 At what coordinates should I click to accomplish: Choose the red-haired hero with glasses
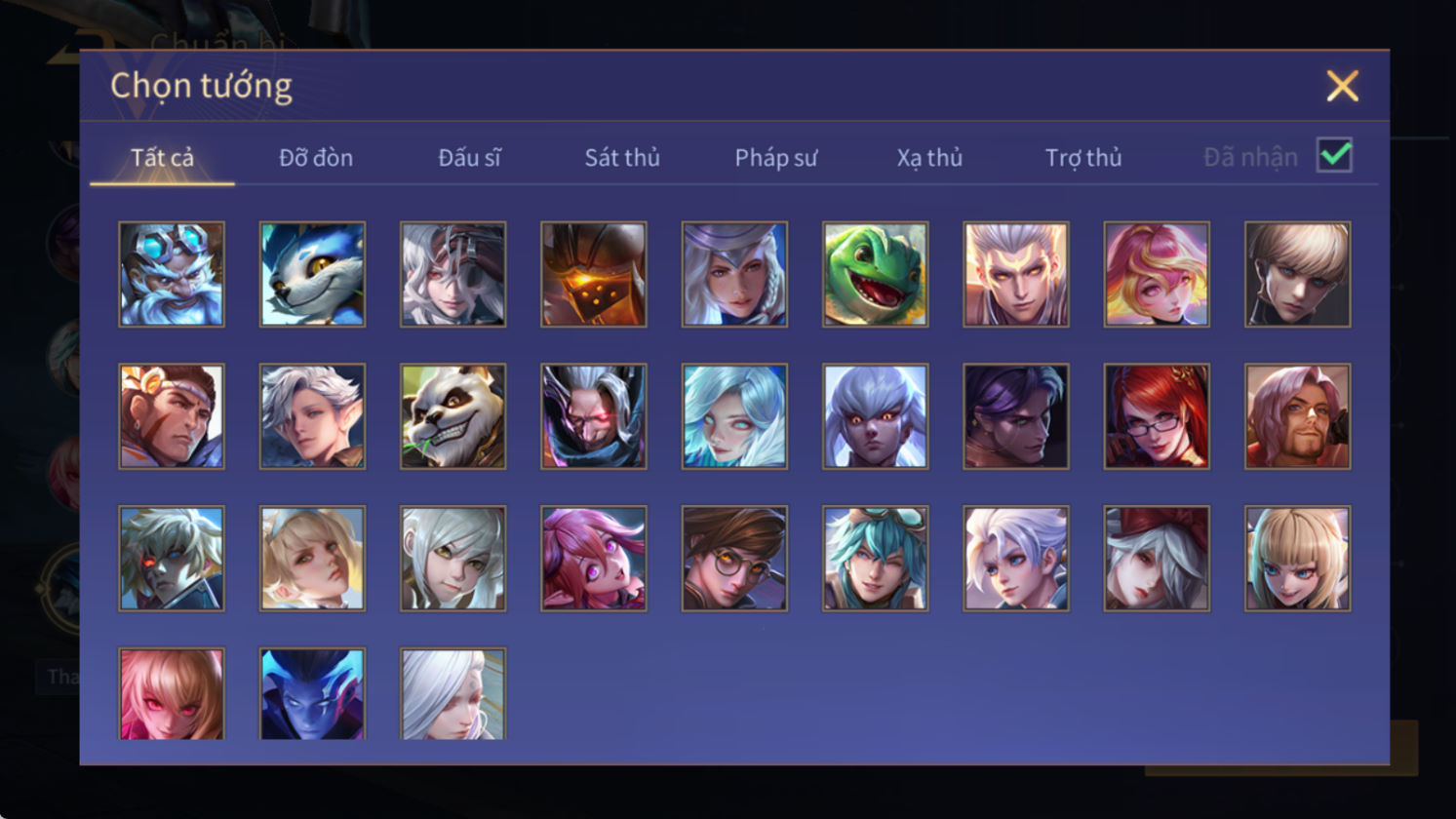click(x=1157, y=416)
